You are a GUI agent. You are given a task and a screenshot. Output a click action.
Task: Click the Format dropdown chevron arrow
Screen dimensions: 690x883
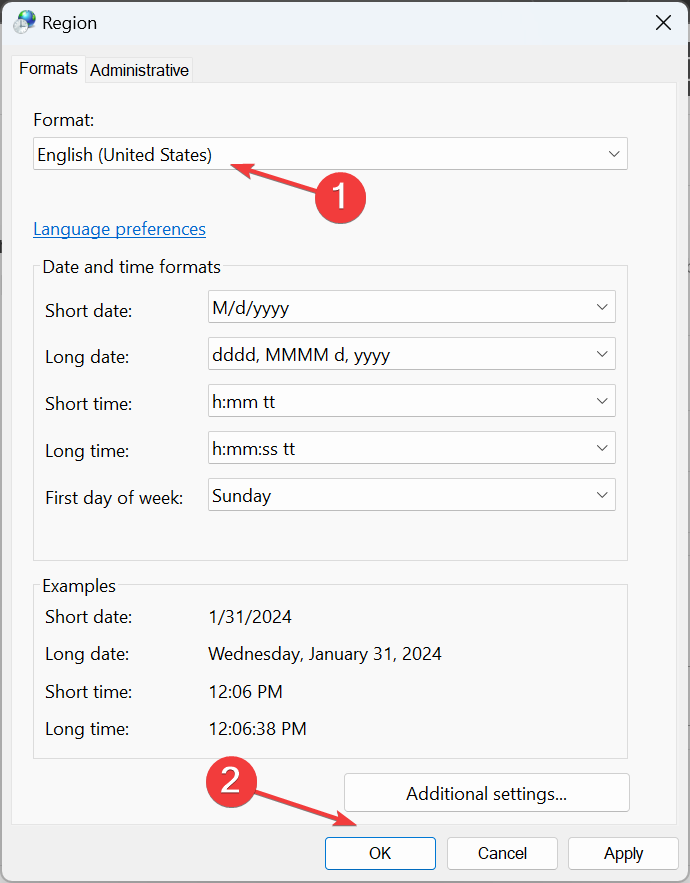[x=613, y=155]
